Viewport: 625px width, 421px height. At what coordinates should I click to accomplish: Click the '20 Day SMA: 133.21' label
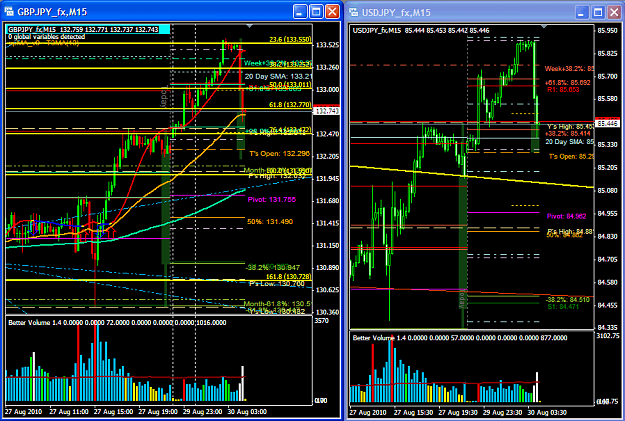coord(278,76)
